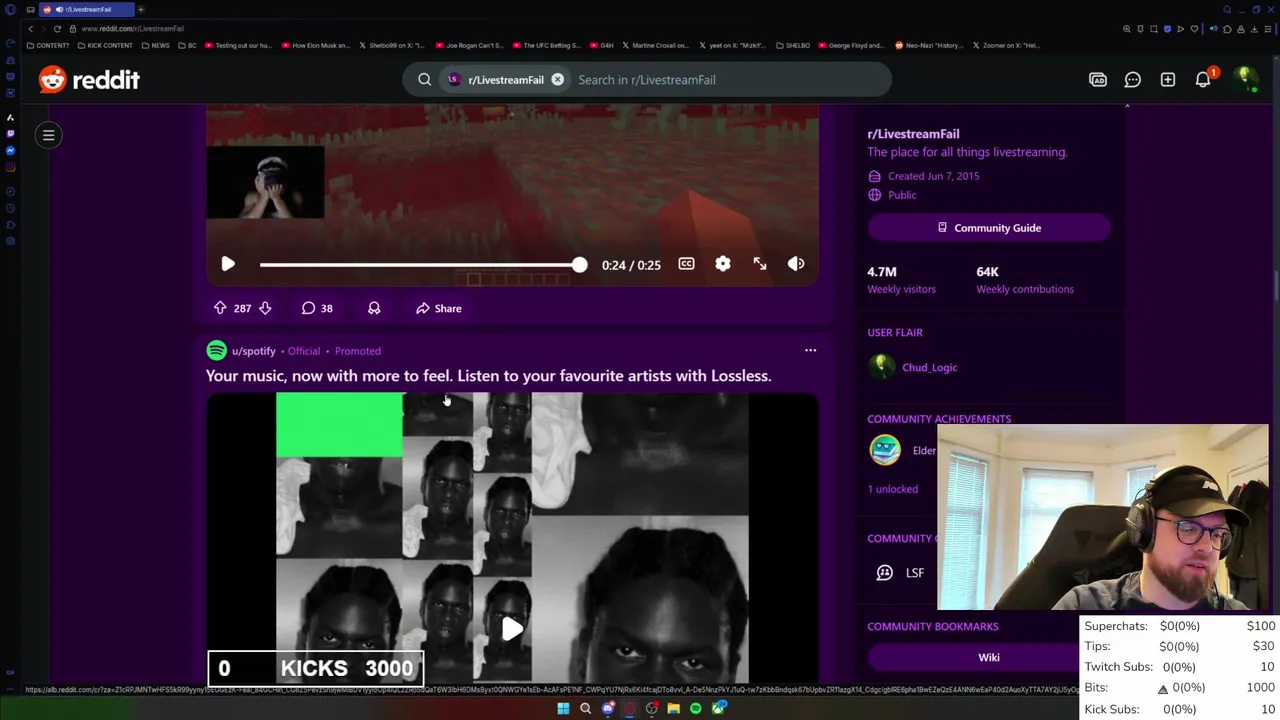
Task: Open the Reddit chat icon
Action: (x=1133, y=79)
